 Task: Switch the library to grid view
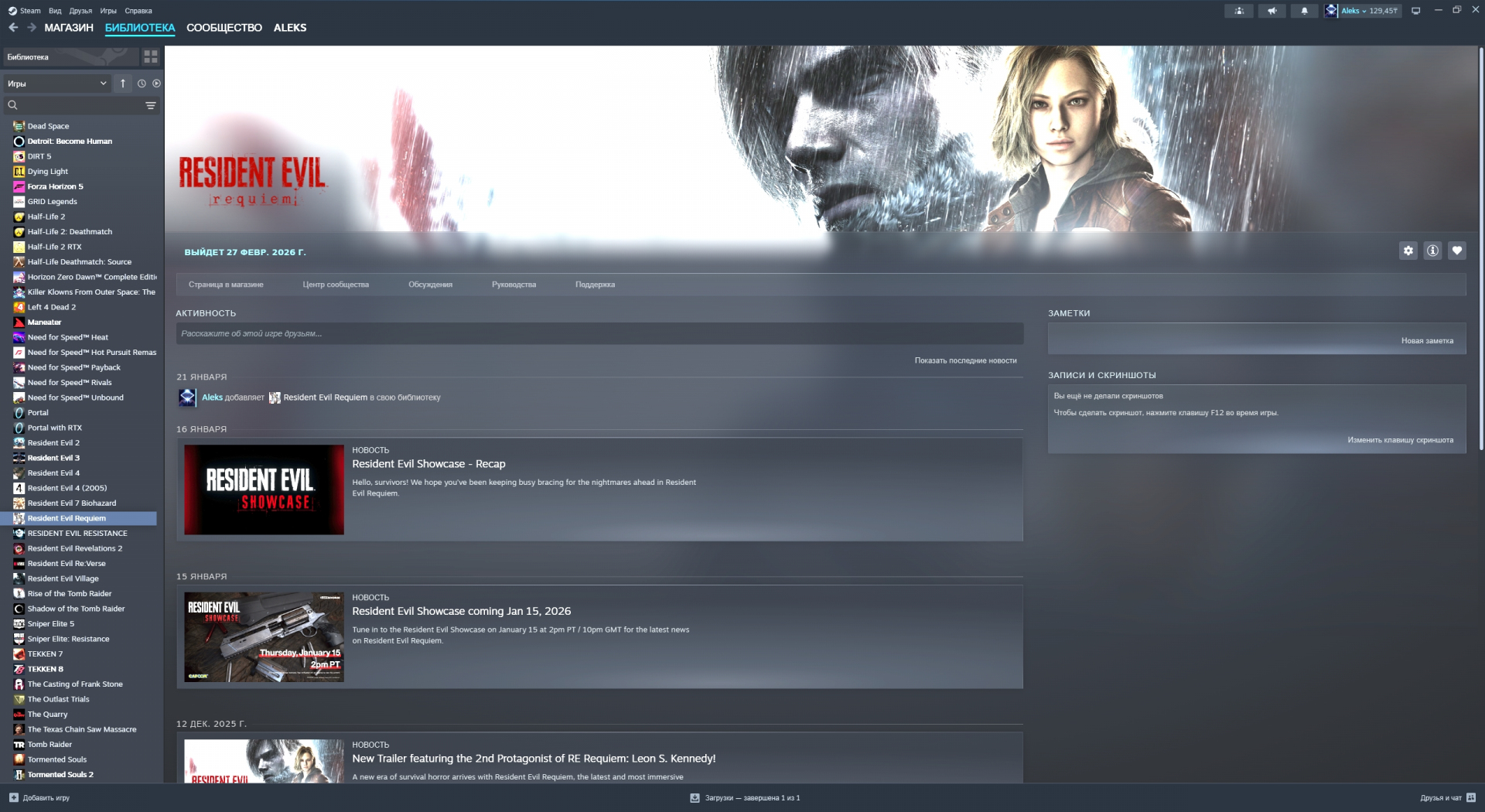[150, 56]
